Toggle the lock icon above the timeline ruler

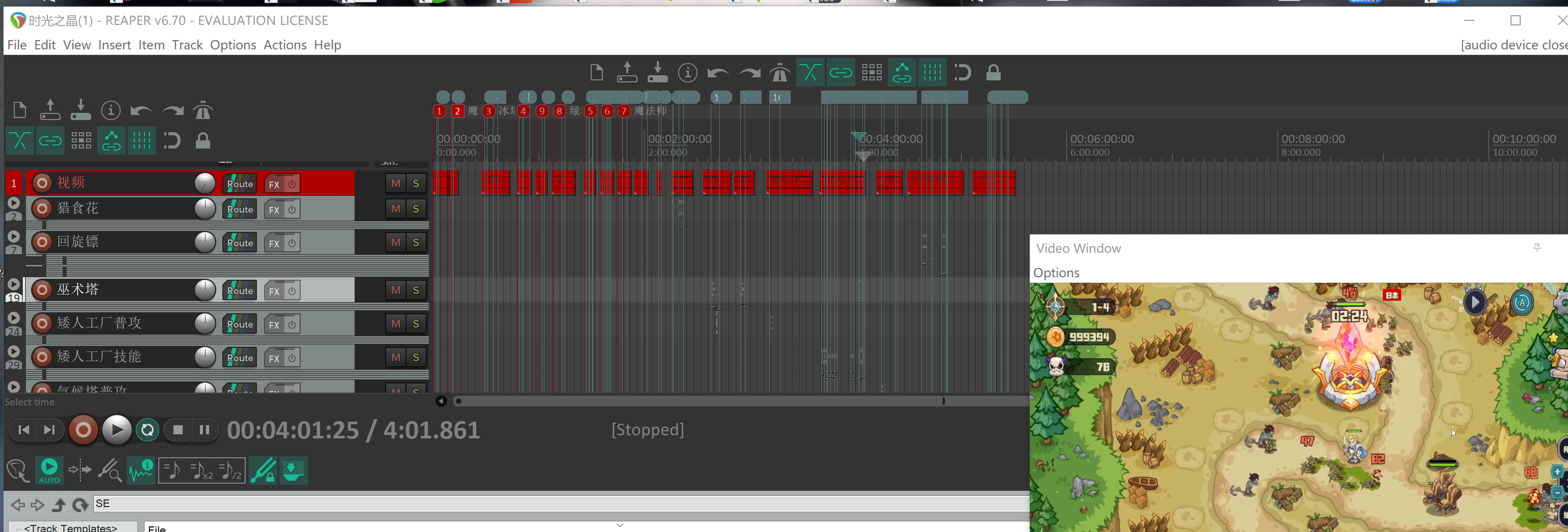tap(993, 73)
